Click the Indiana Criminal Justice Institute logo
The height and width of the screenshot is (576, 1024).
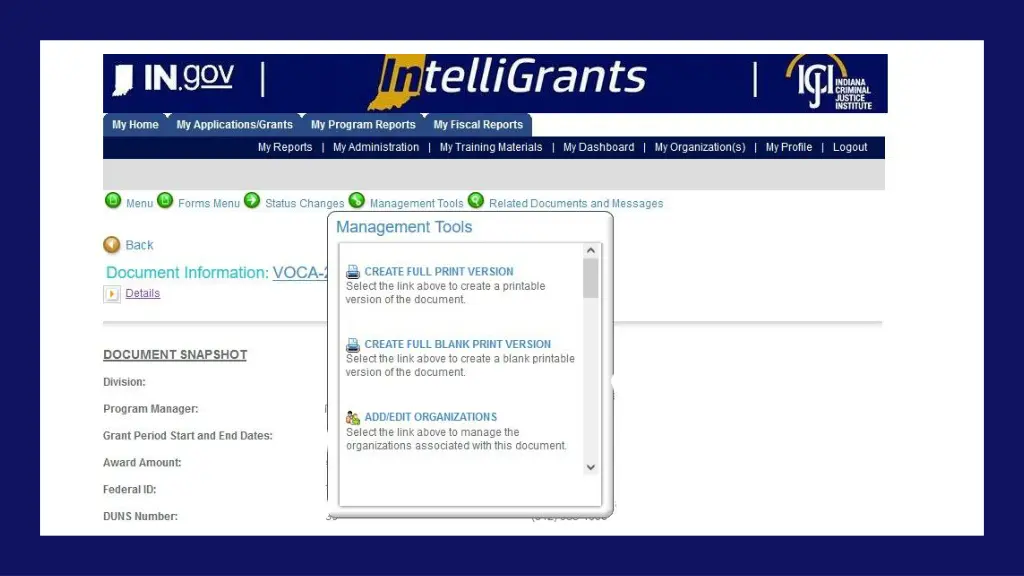pyautogui.click(x=829, y=83)
